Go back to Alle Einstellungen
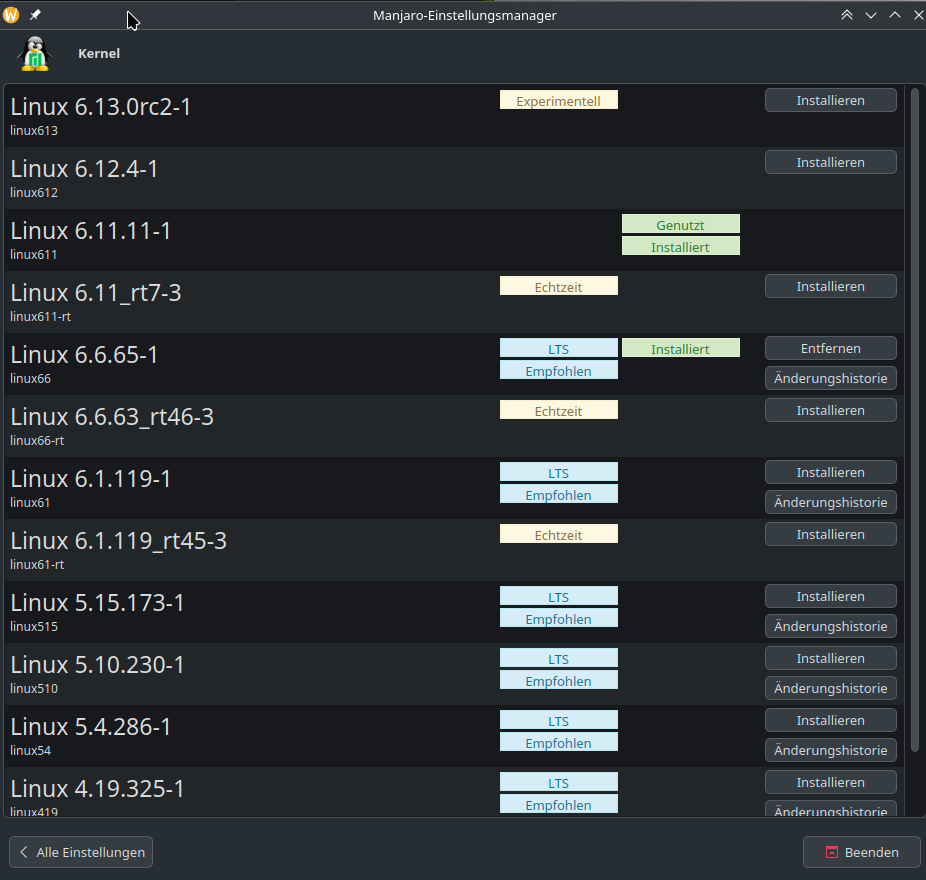Screen dimensions: 926x880 click(x=81, y=852)
